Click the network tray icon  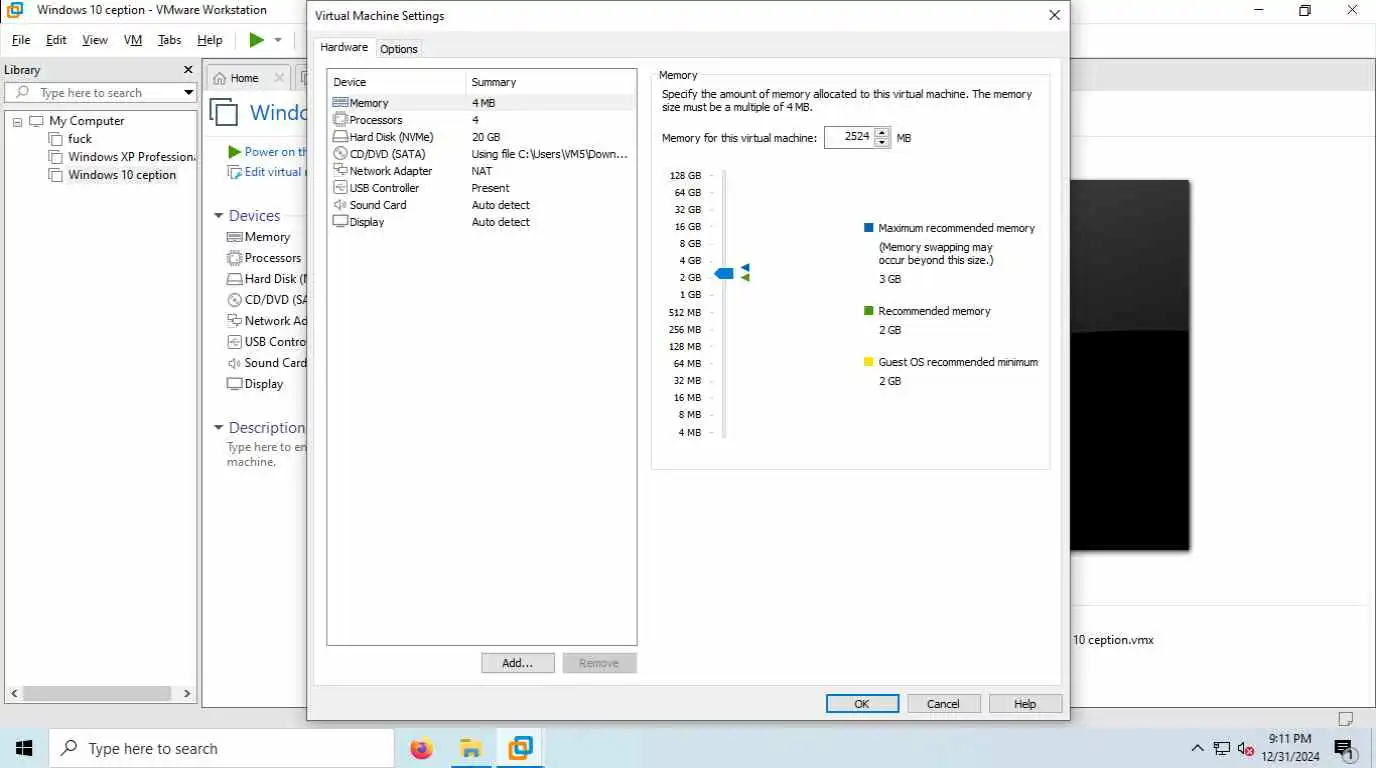point(1221,748)
